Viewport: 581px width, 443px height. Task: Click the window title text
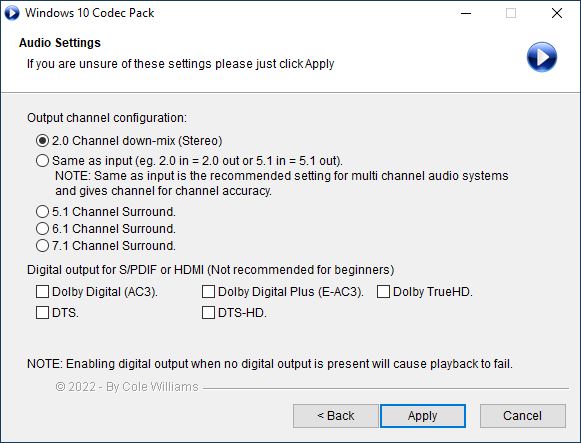[90, 13]
